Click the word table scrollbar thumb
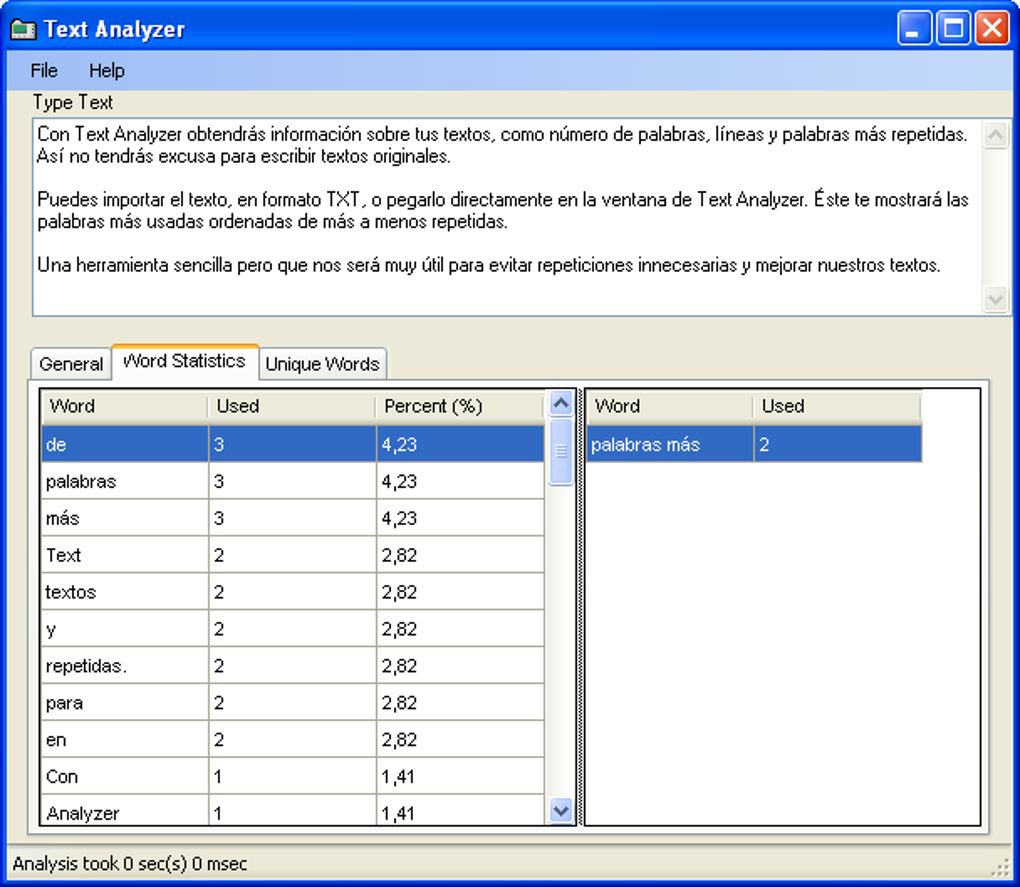1020x887 pixels. 561,451
